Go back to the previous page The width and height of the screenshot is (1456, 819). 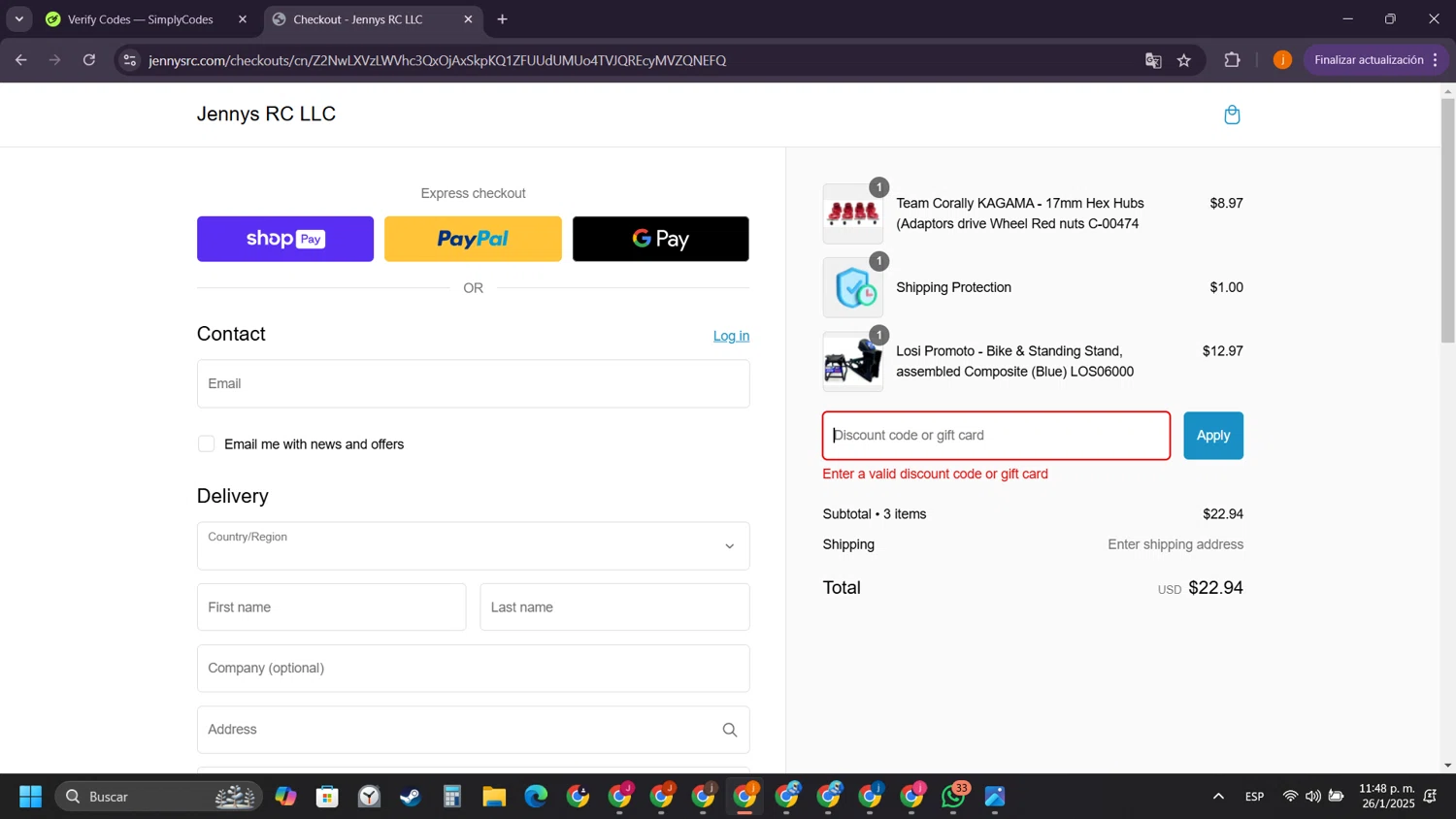pyautogui.click(x=21, y=60)
